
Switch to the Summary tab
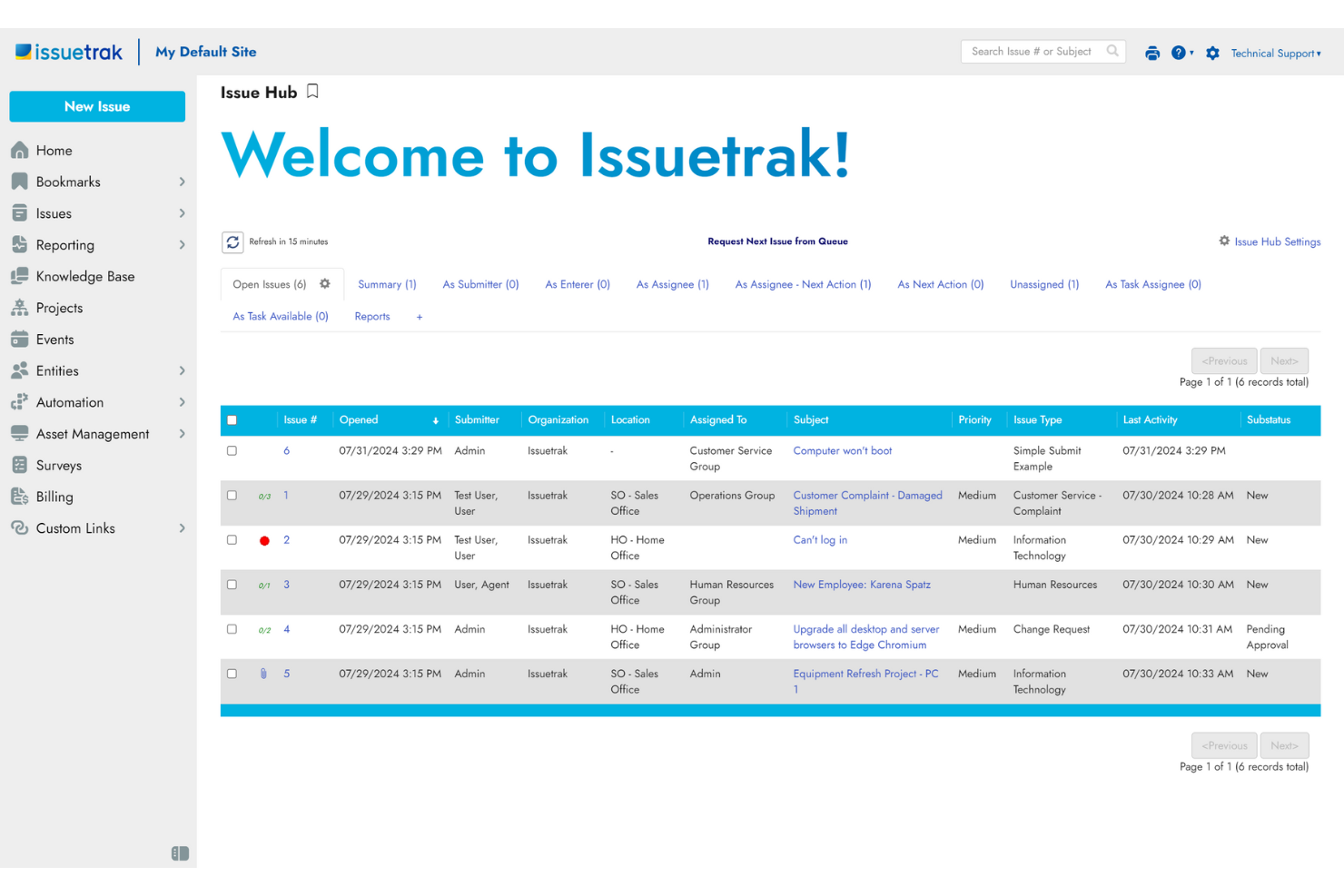coord(386,283)
